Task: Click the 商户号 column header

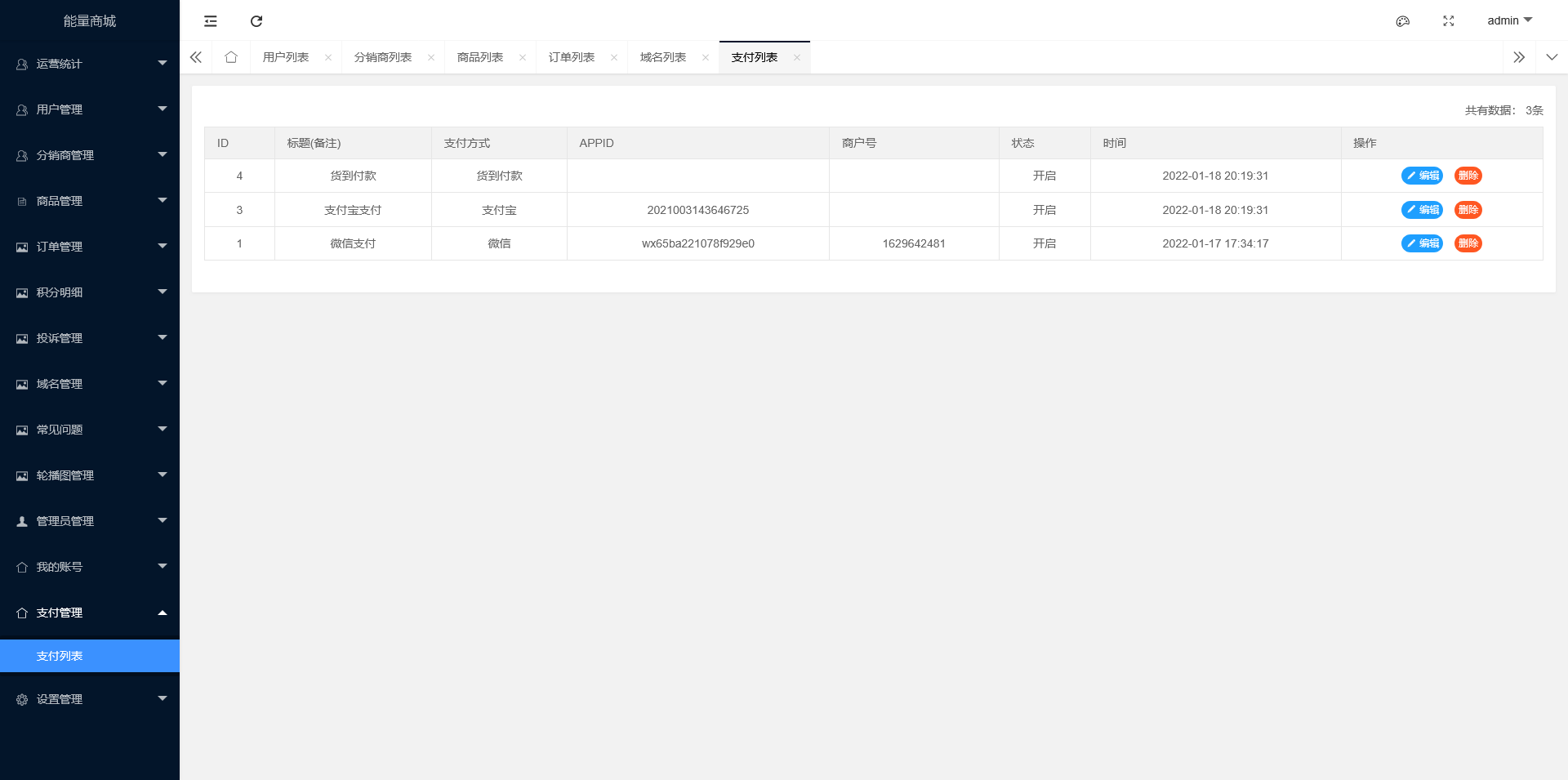Action: pyautogui.click(x=914, y=143)
